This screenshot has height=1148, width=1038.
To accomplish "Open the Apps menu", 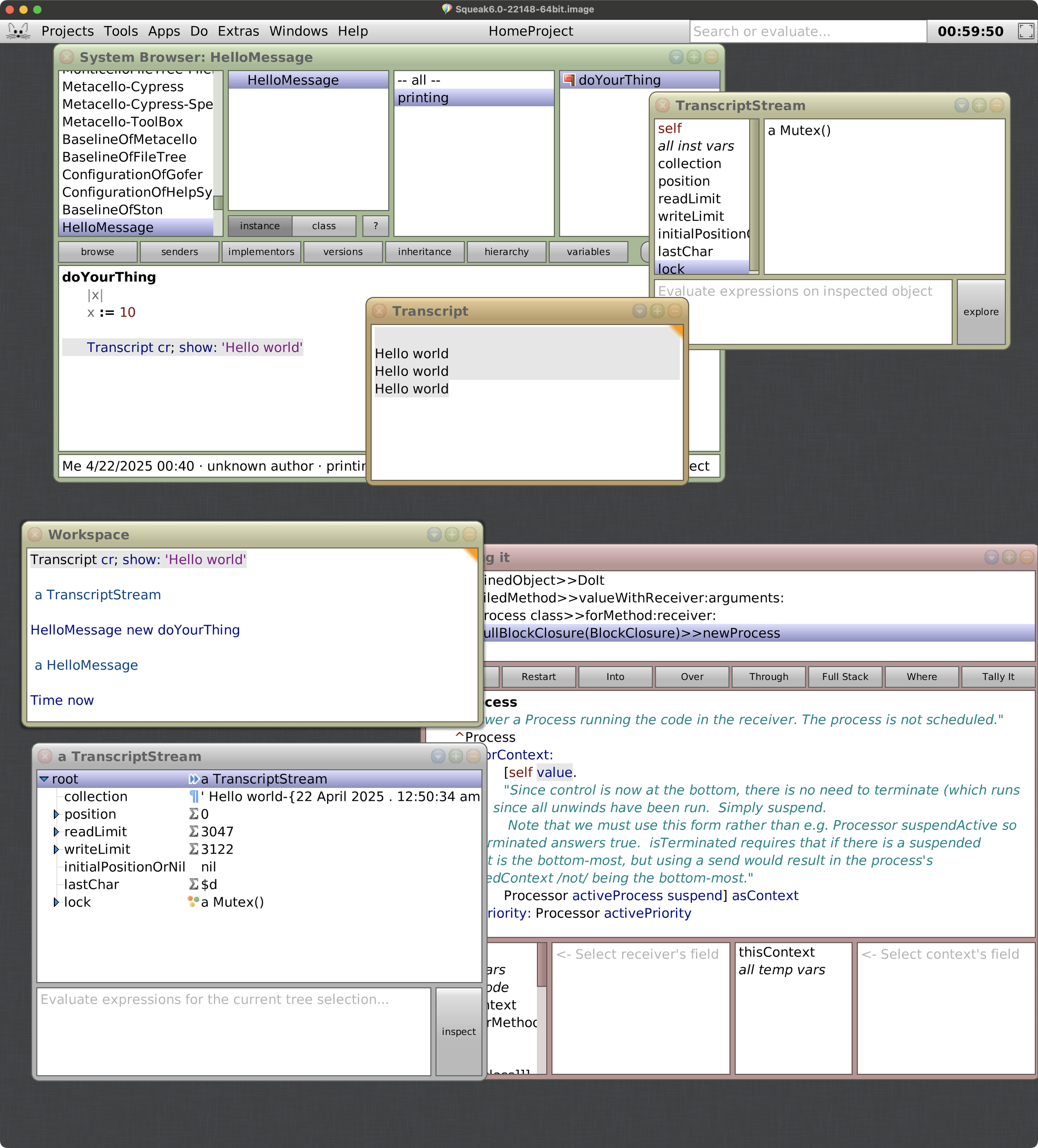I will pyautogui.click(x=164, y=31).
